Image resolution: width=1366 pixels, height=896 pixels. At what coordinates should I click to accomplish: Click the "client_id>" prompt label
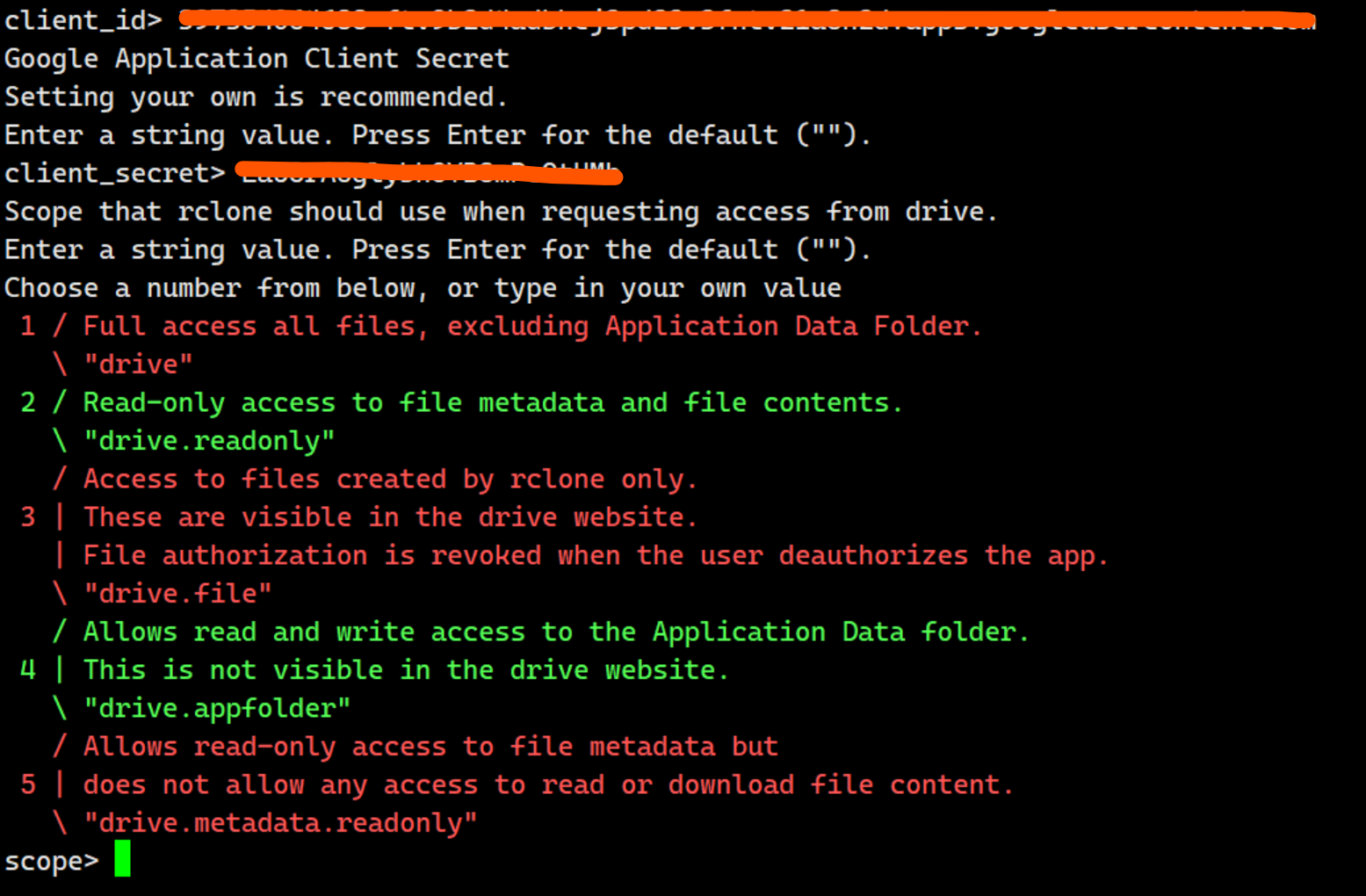click(83, 20)
